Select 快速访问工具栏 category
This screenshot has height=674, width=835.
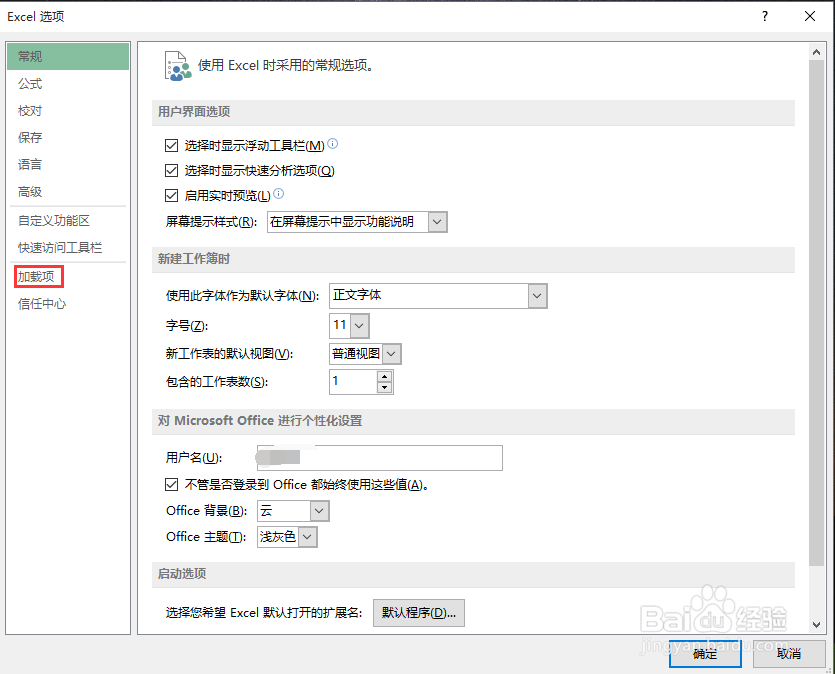68,248
